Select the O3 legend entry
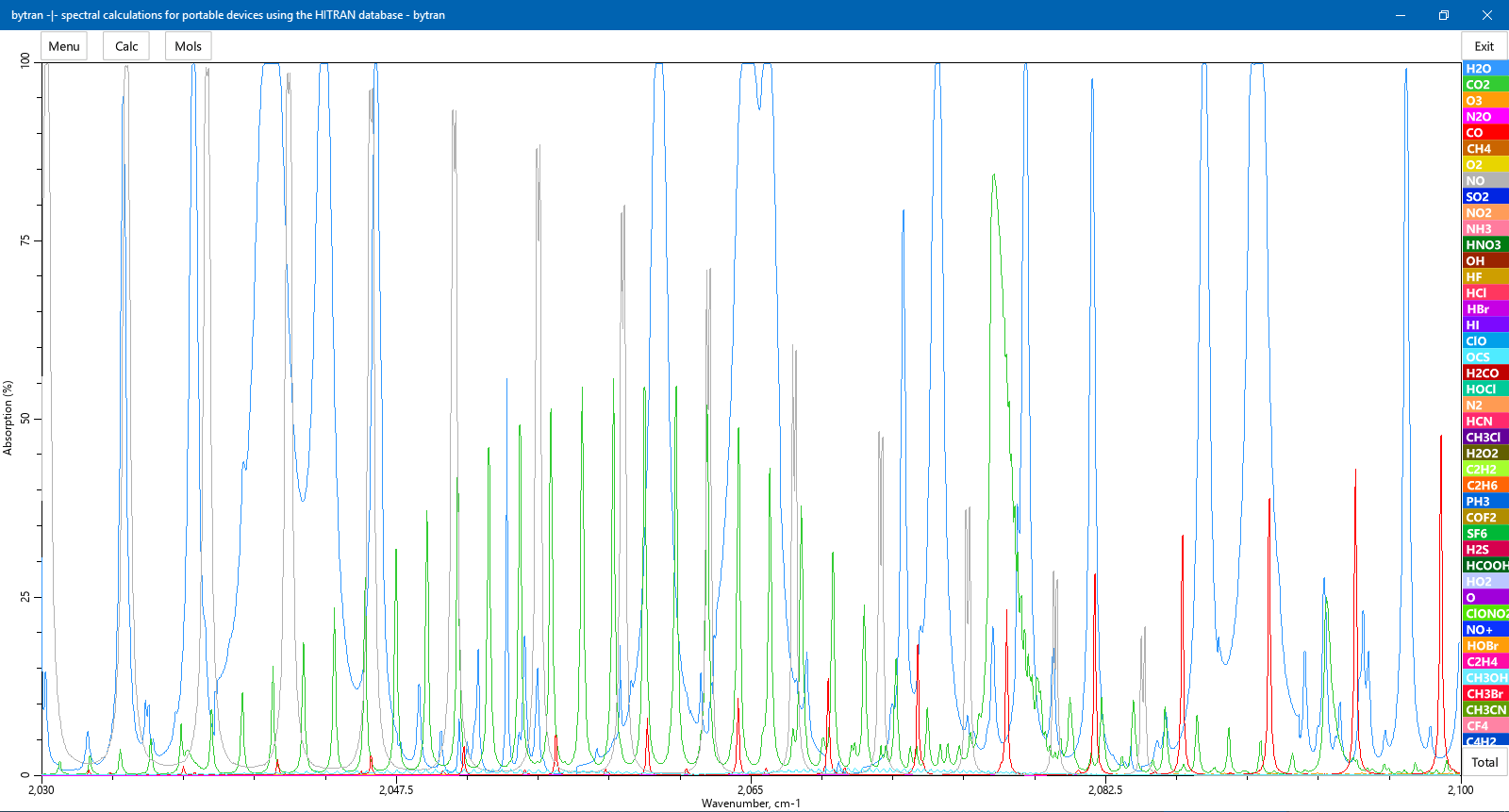This screenshot has height=812, width=1509. 1485,101
